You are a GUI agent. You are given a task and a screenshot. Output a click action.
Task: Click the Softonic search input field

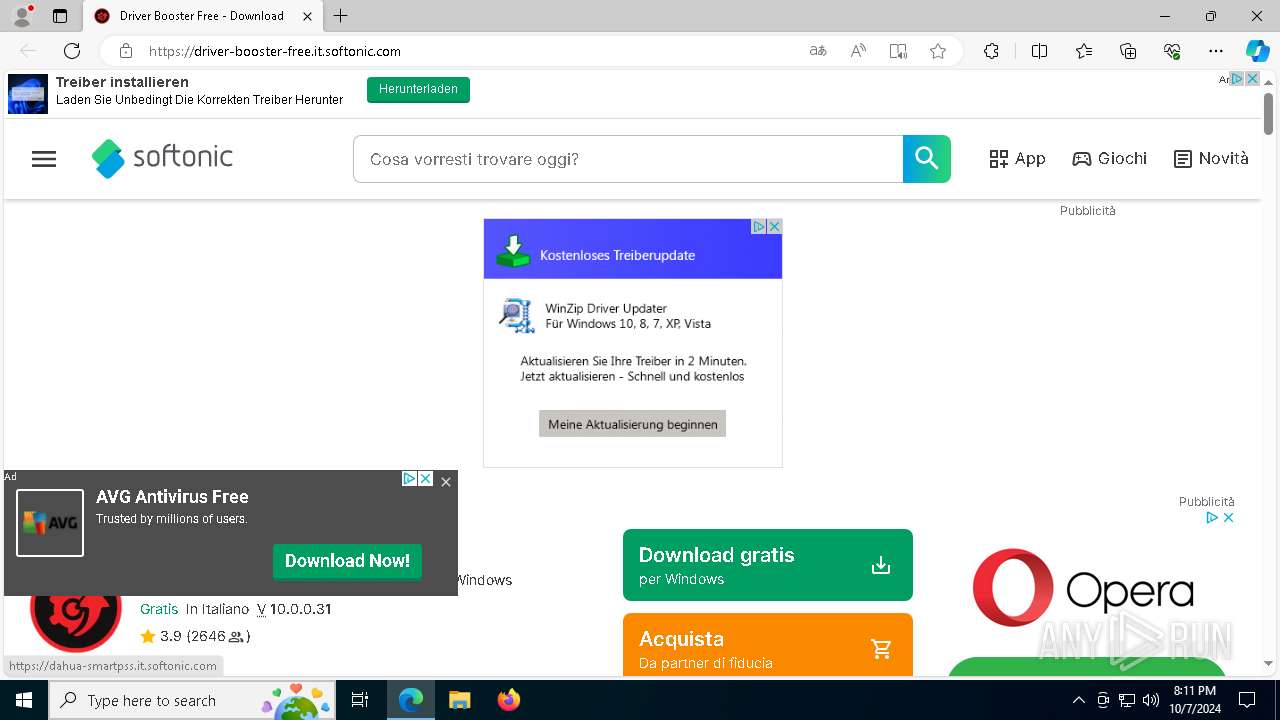coord(628,159)
